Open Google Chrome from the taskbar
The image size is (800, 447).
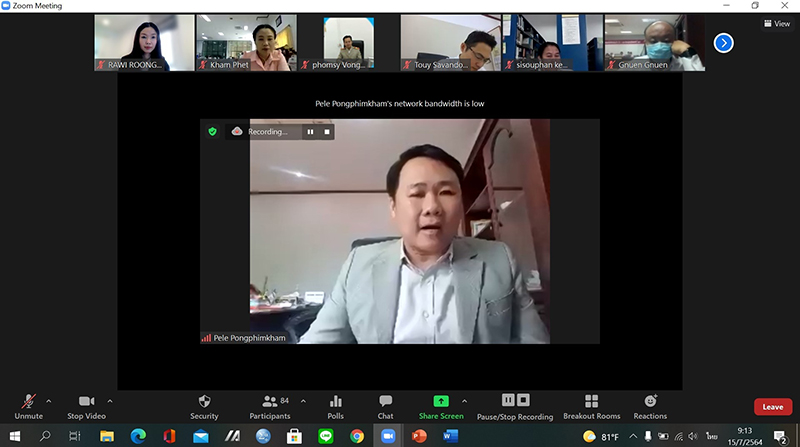[357, 436]
